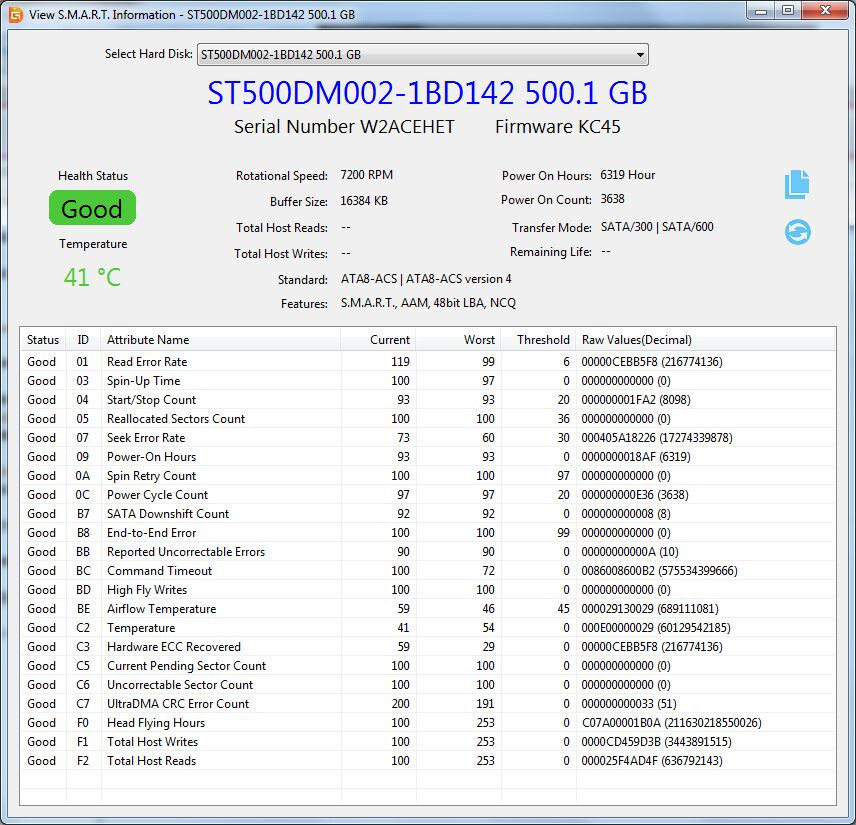The image size is (856, 825).
Task: Click raw value 000000001FA2 (8098)
Action: click(x=636, y=400)
